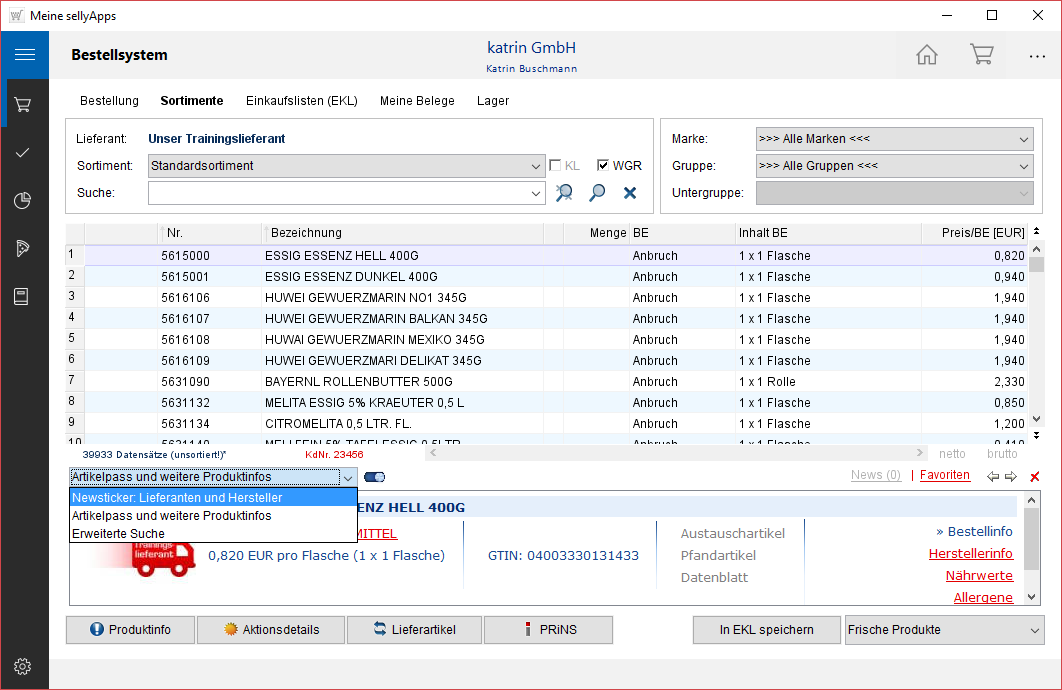Click the magnifier search icon
Screen dimensions: 1062x690
click(x=597, y=193)
